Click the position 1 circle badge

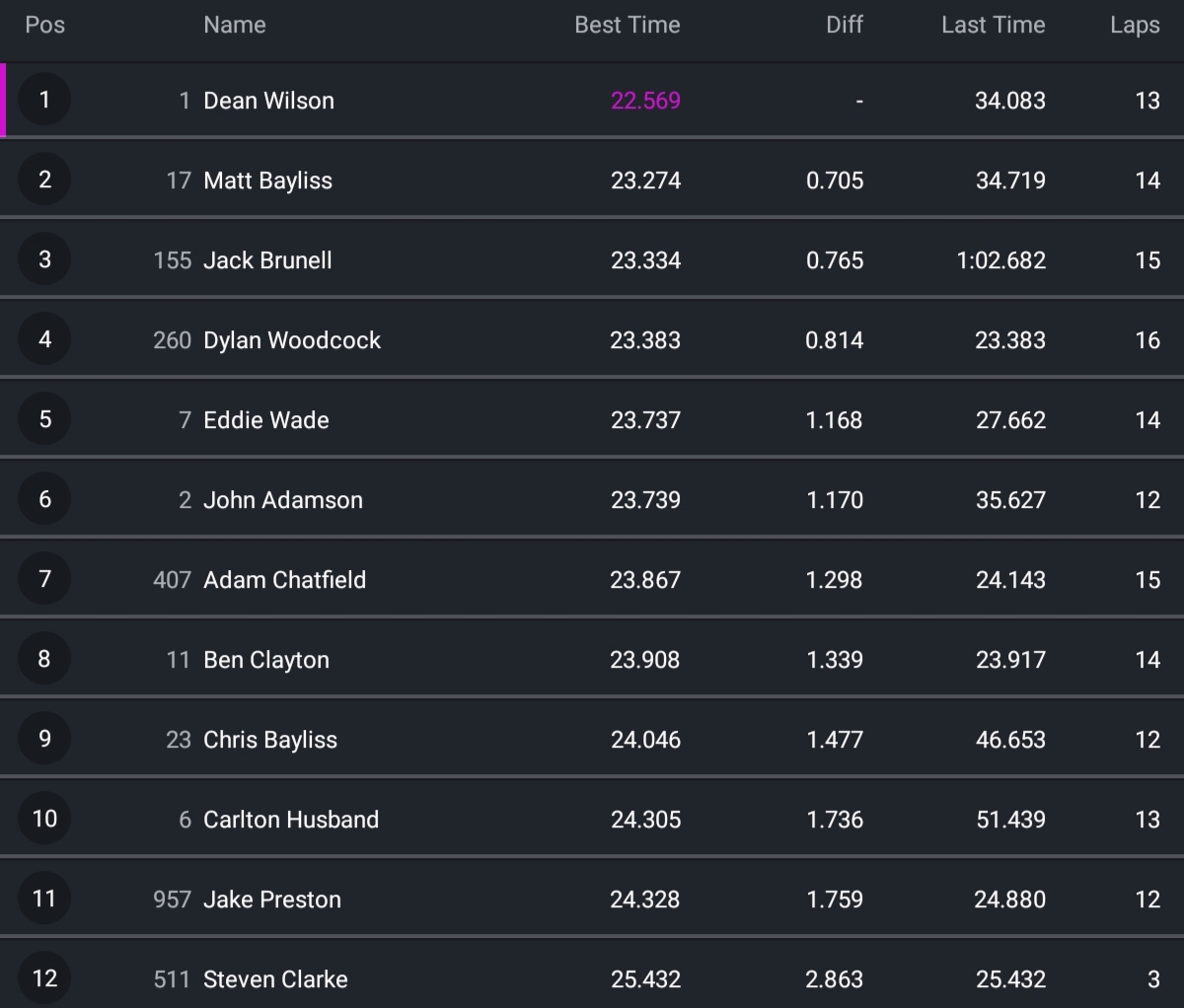[x=44, y=100]
